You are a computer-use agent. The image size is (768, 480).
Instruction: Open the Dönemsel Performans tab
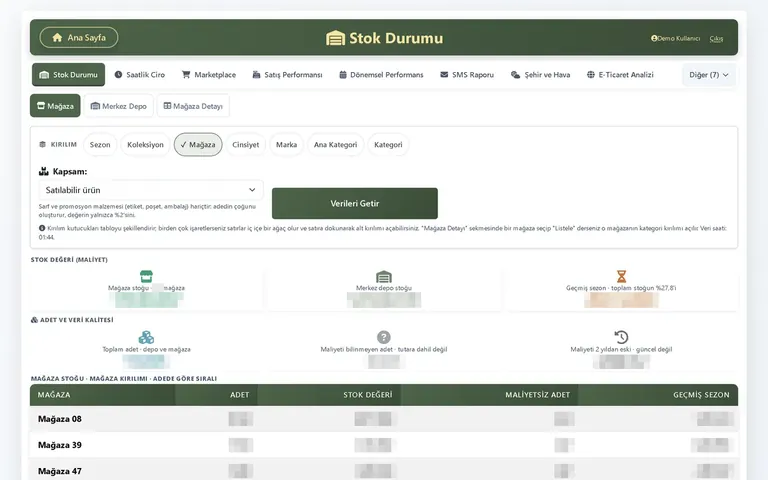pyautogui.click(x=381, y=74)
